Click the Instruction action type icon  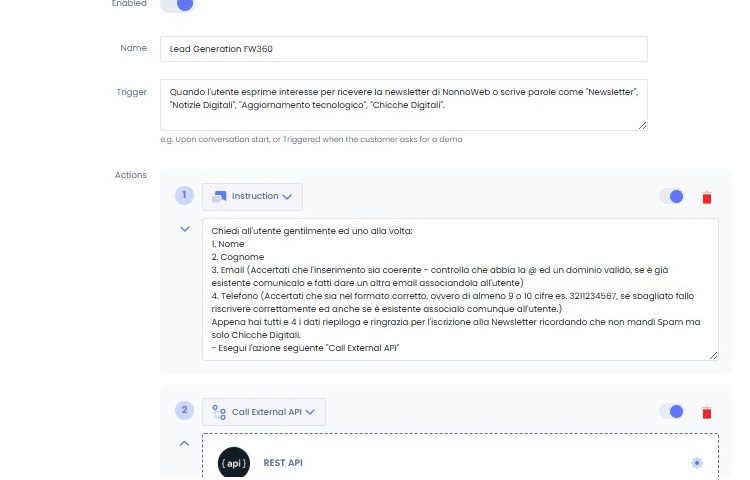point(219,196)
